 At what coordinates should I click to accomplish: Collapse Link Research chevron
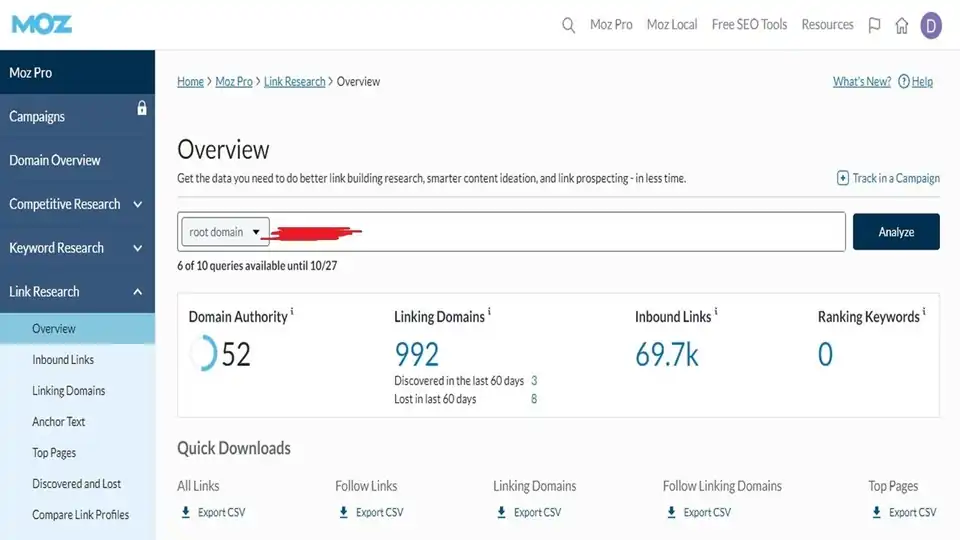pyautogui.click(x=138, y=292)
